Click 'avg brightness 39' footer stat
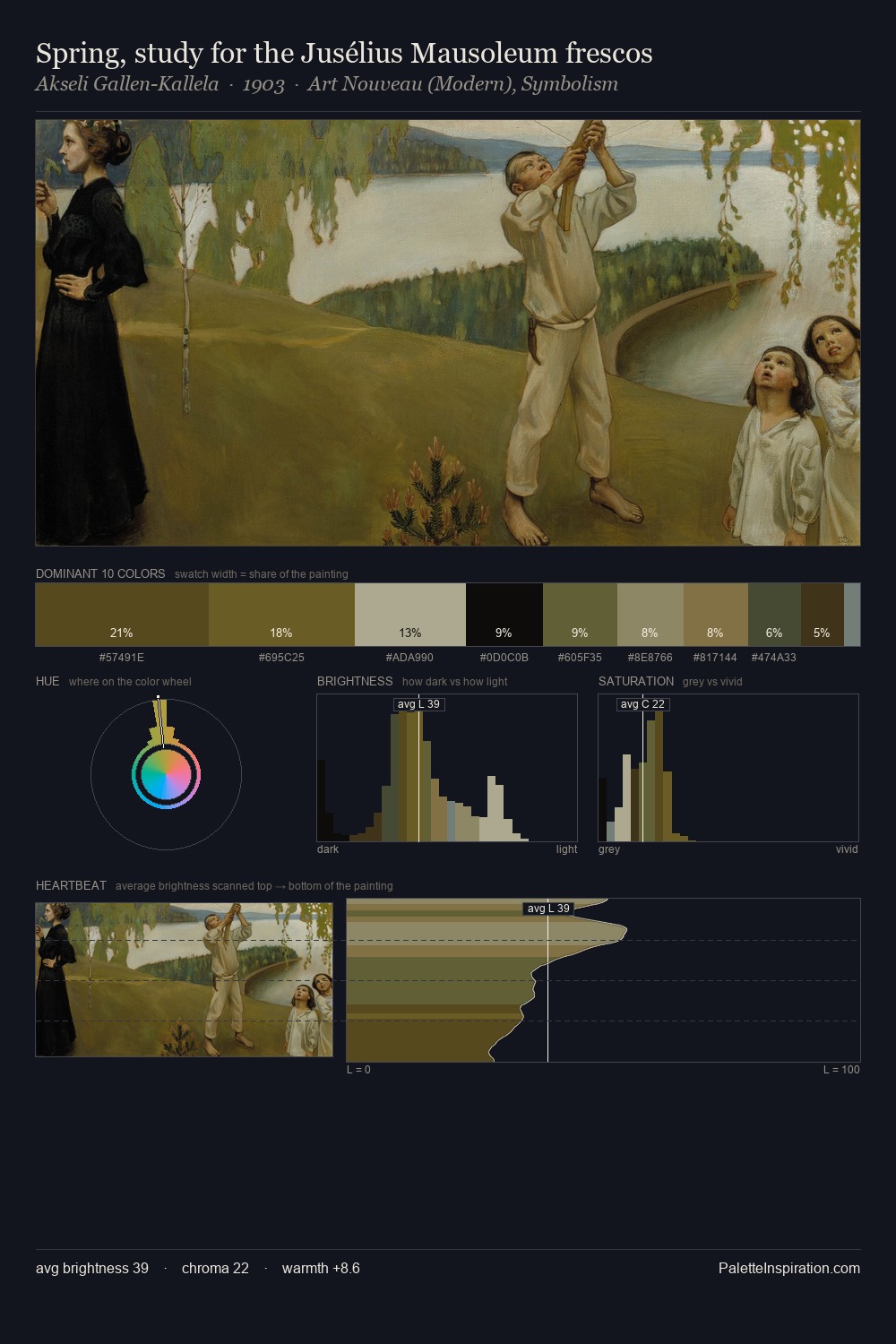Image resolution: width=896 pixels, height=1344 pixels. [x=92, y=1269]
